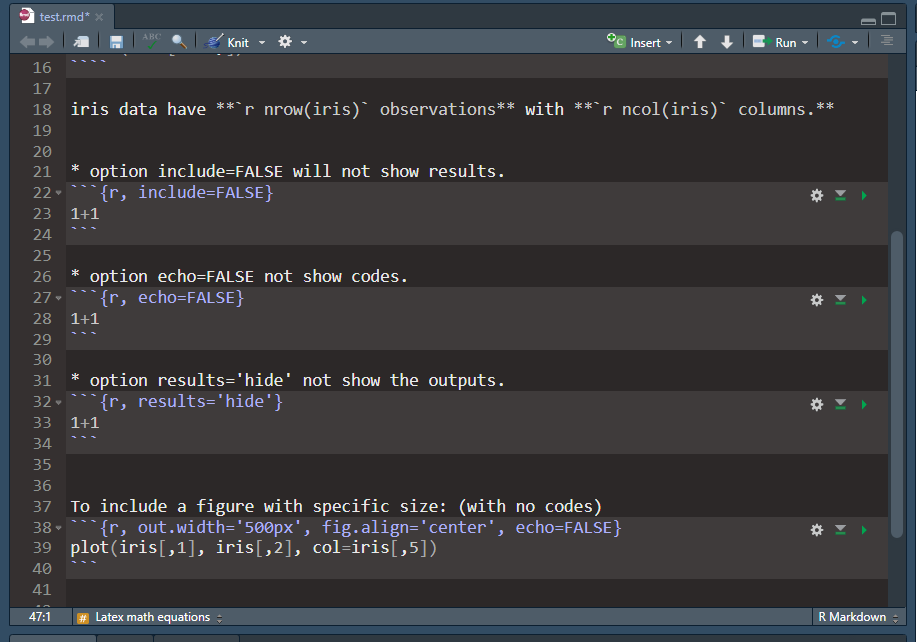917x642 pixels.
Task: Click line number 41 in gutter
Action: click(42, 590)
